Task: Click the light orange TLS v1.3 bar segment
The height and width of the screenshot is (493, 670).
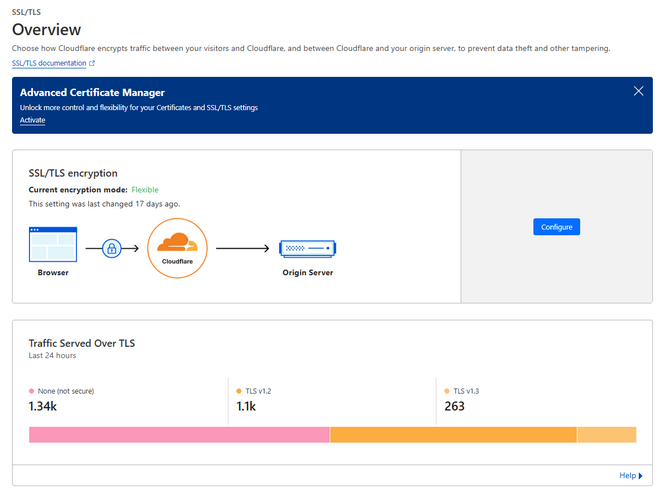Action: tap(607, 434)
